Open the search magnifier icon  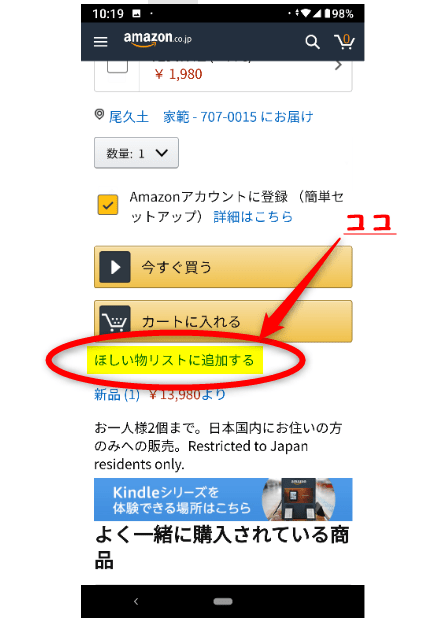coord(312,42)
